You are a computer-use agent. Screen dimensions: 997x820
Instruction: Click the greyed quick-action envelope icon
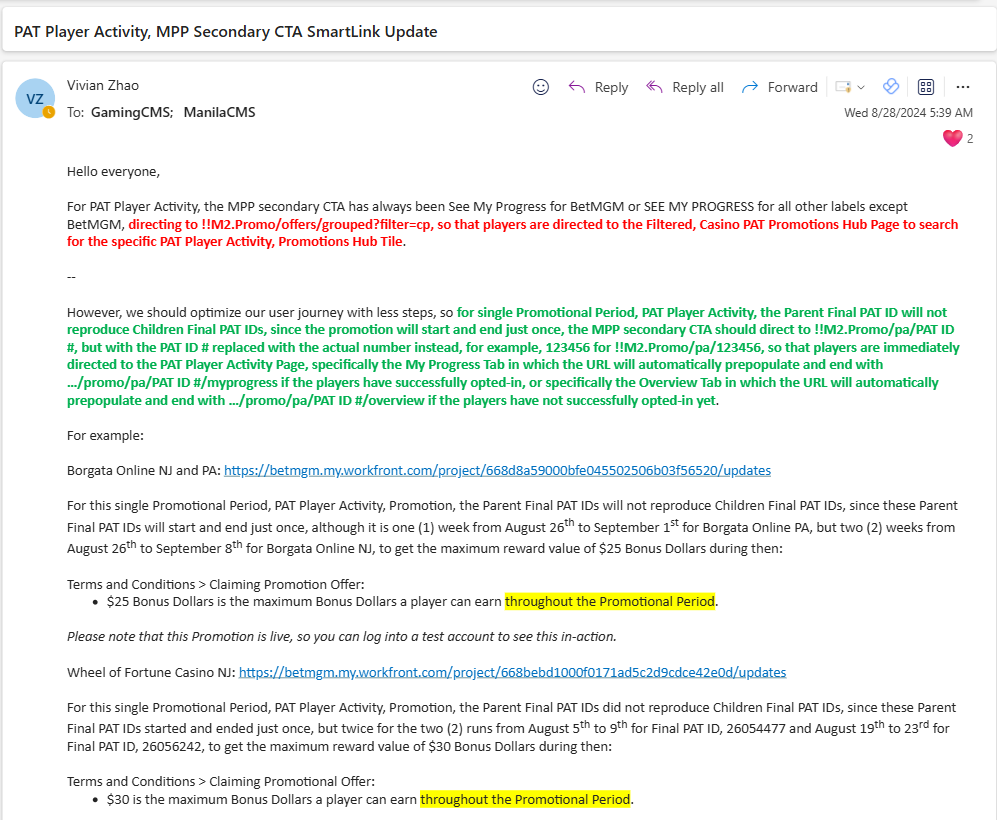[x=843, y=87]
